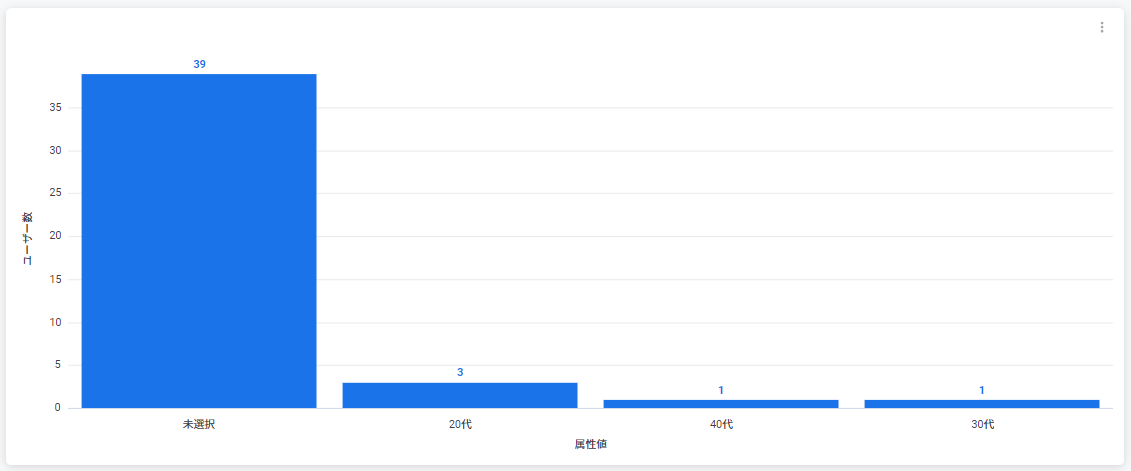
Task: Click the tallest bar for 未選択
Action: [199, 240]
